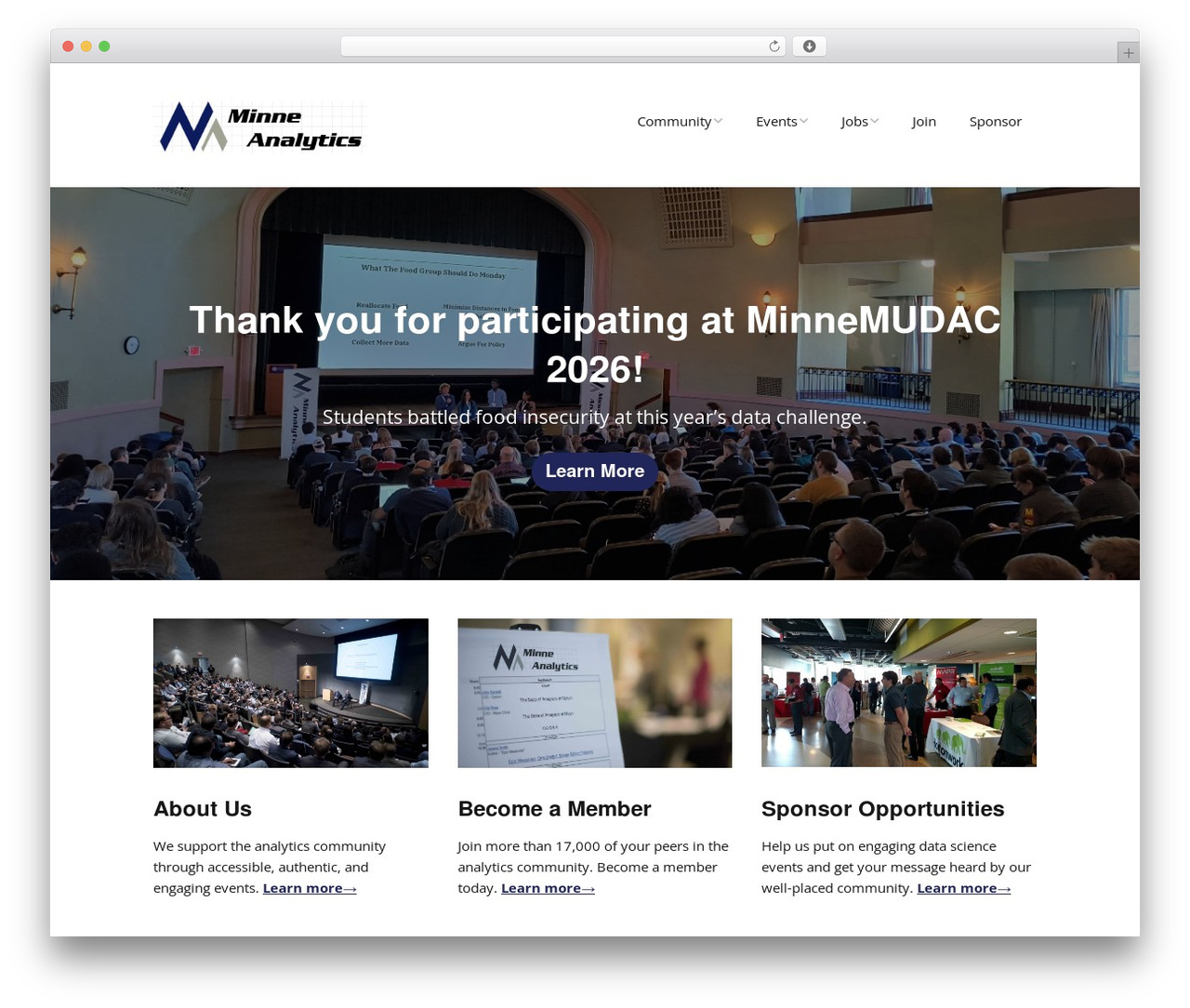Reload the page with the refresh icon

click(x=774, y=46)
